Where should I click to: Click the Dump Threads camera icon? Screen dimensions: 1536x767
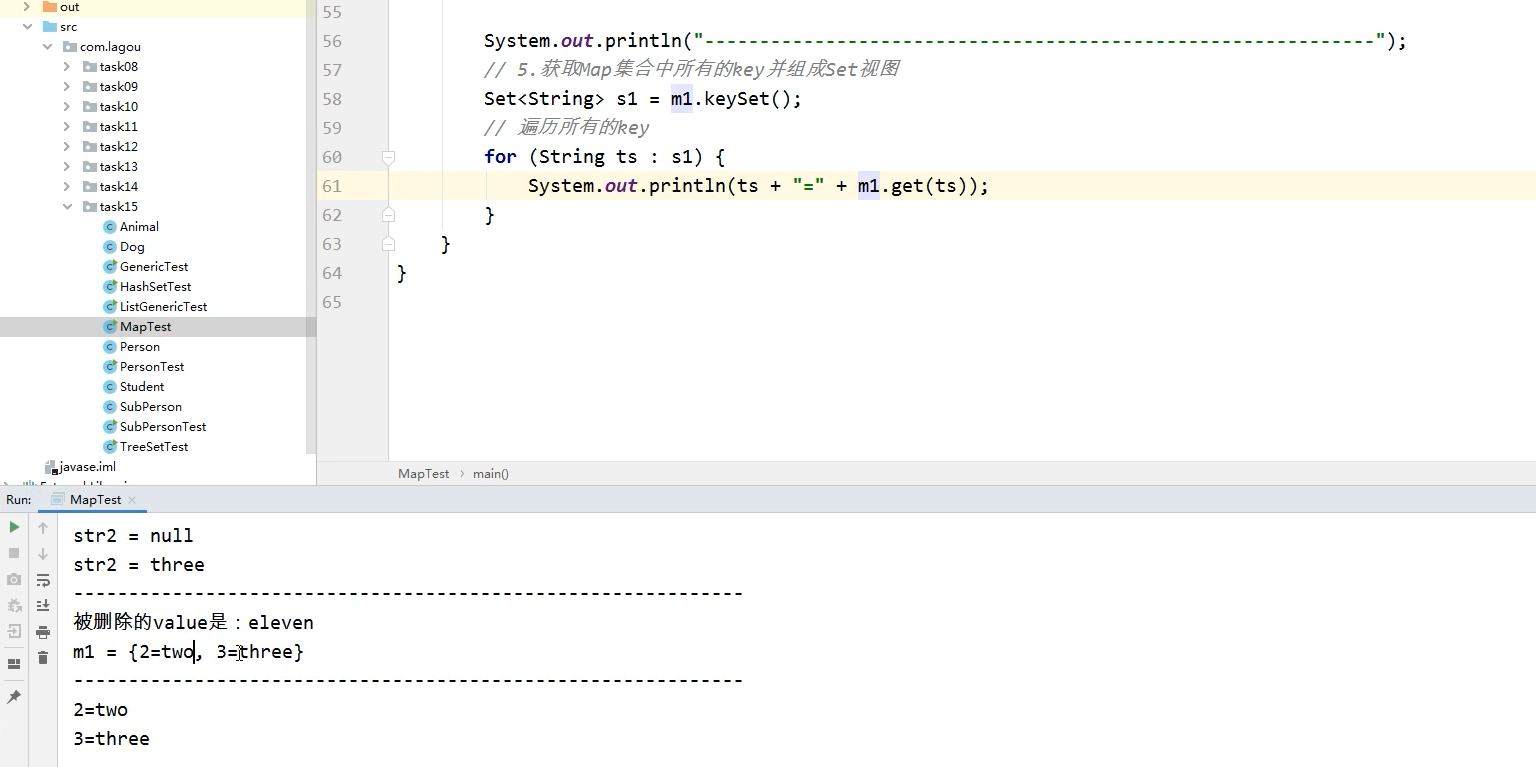coord(14,579)
